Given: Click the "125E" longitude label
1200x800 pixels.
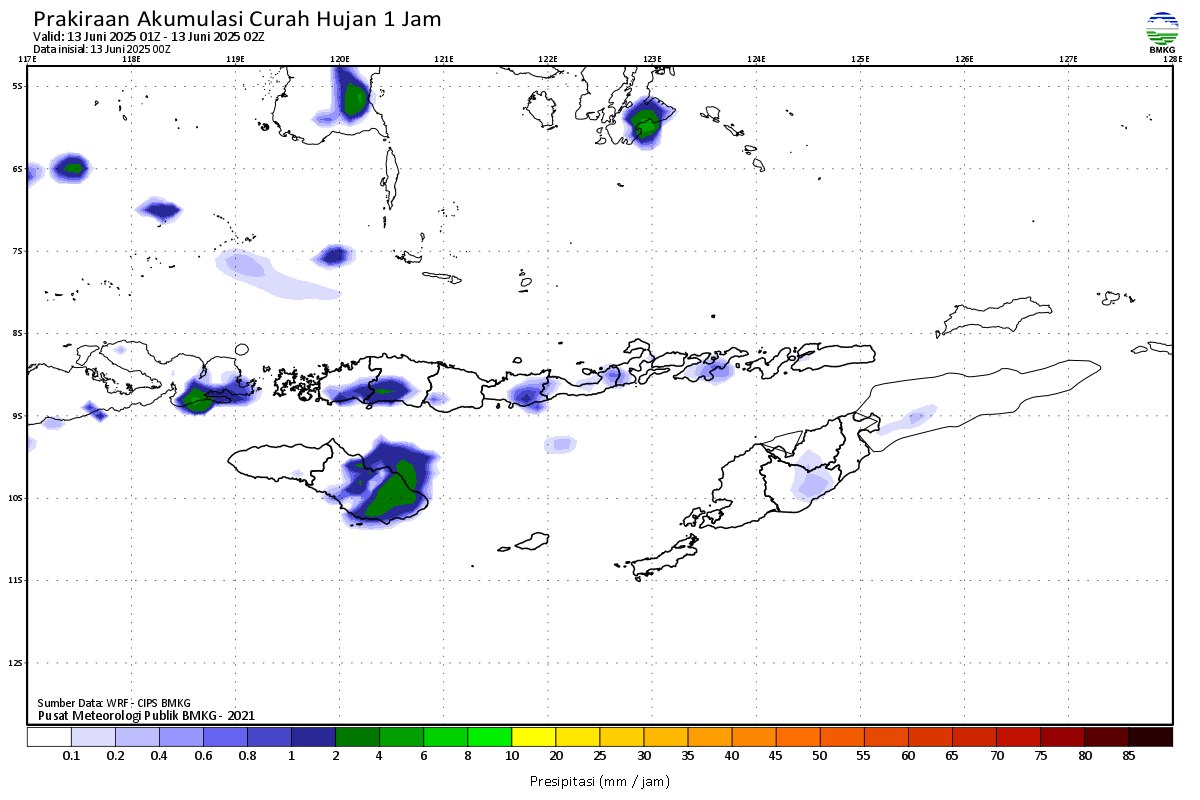Looking at the screenshot, I should (860, 59).
